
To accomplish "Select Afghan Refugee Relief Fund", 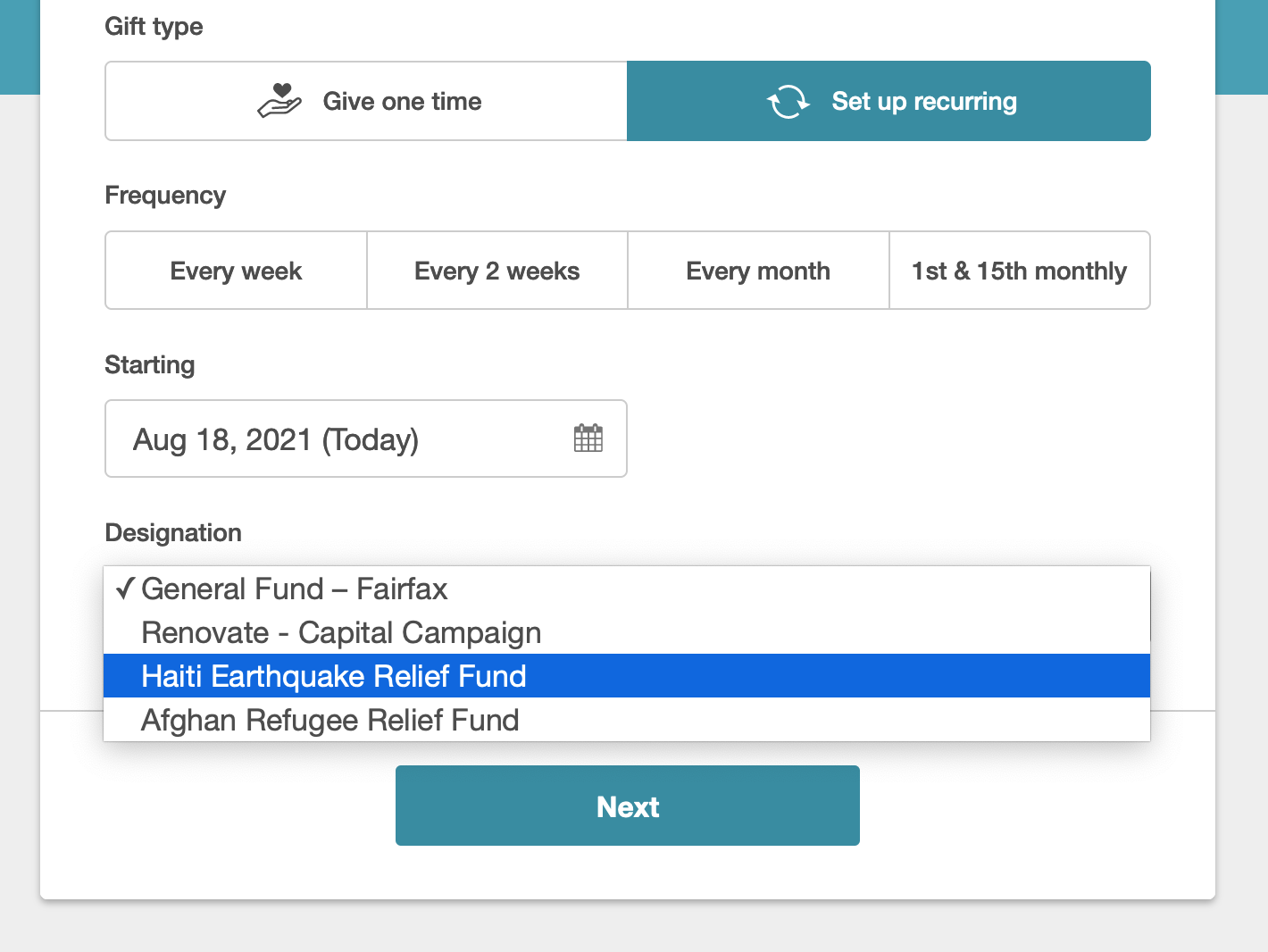I will (330, 721).
